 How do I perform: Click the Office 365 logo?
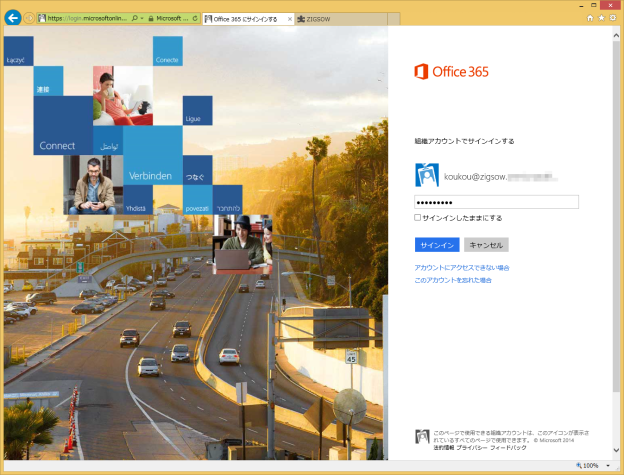click(x=451, y=72)
